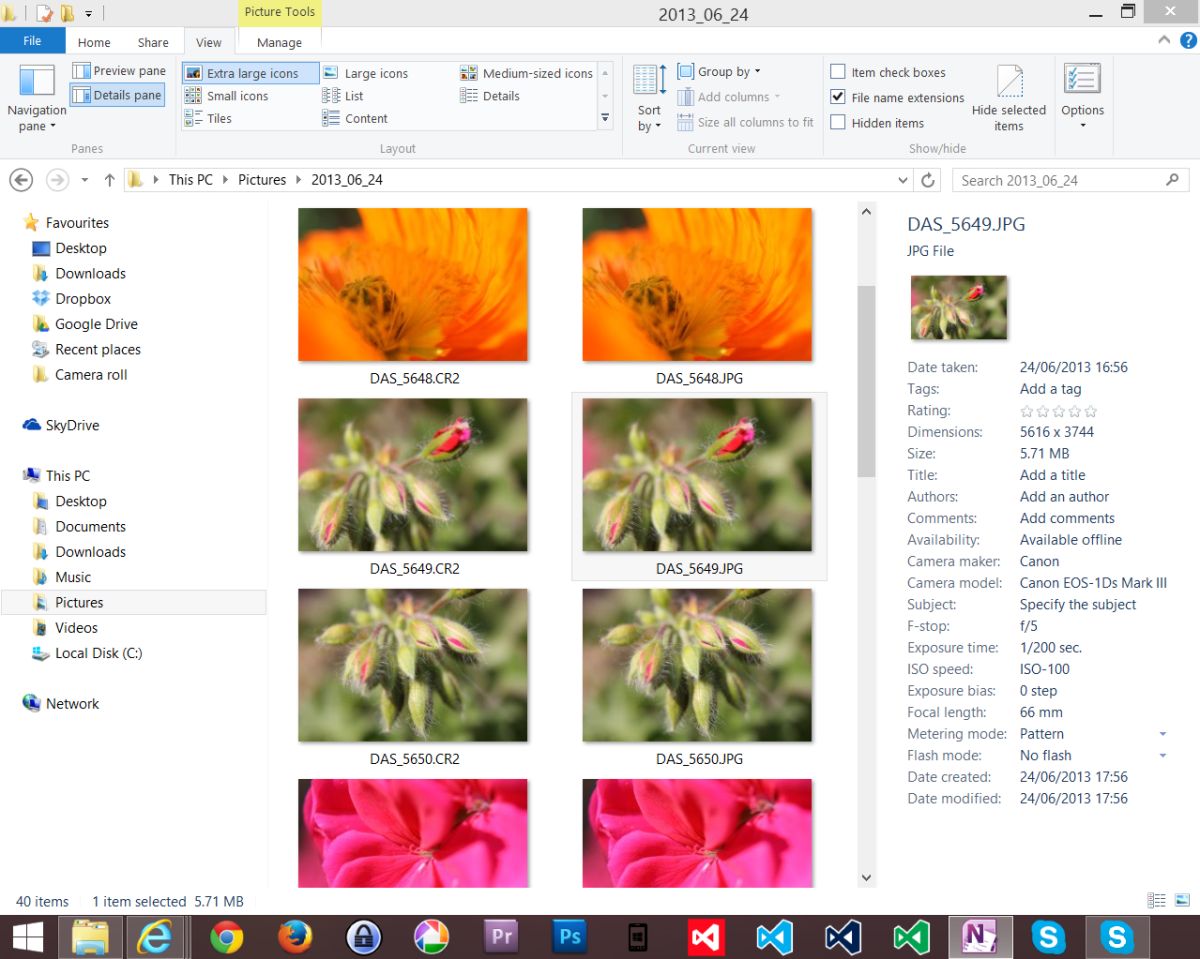Select Extra large icons layout
The width and height of the screenshot is (1200, 959).
point(251,73)
